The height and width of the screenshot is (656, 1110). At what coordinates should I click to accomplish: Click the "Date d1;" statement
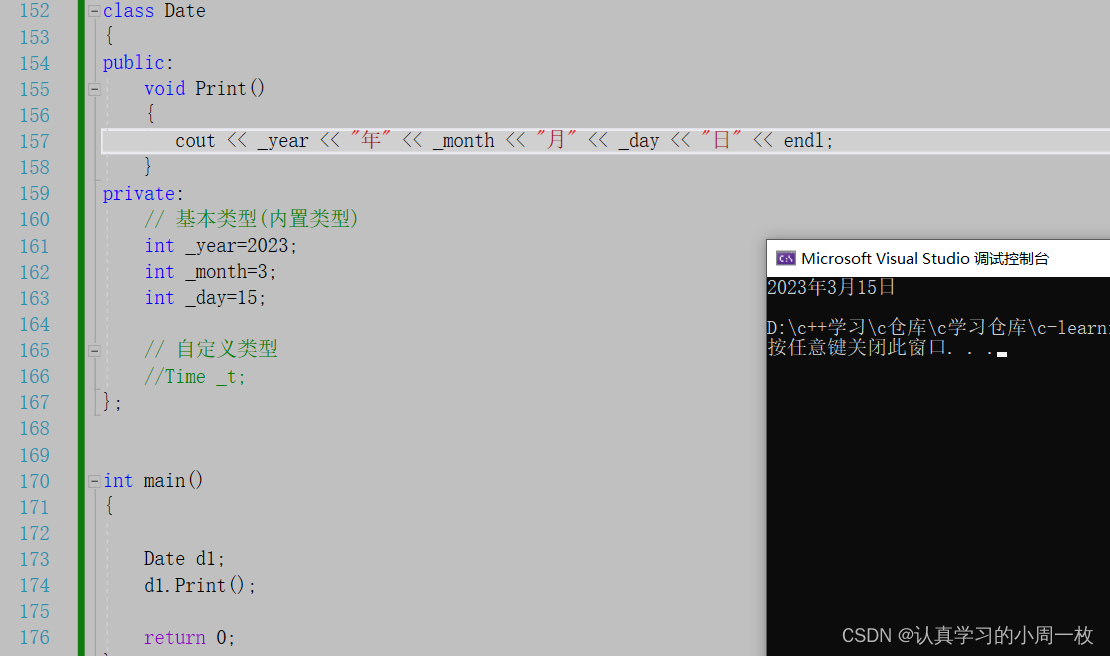pos(184,559)
